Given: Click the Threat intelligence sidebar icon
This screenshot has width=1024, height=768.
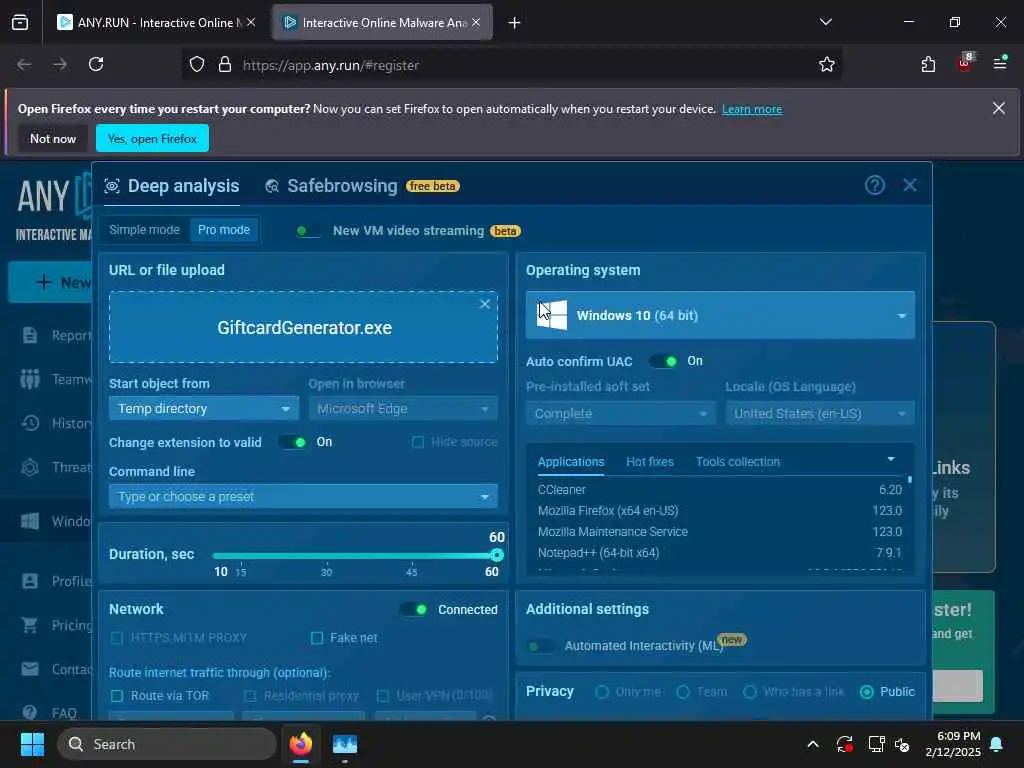Looking at the screenshot, I should 30,467.
